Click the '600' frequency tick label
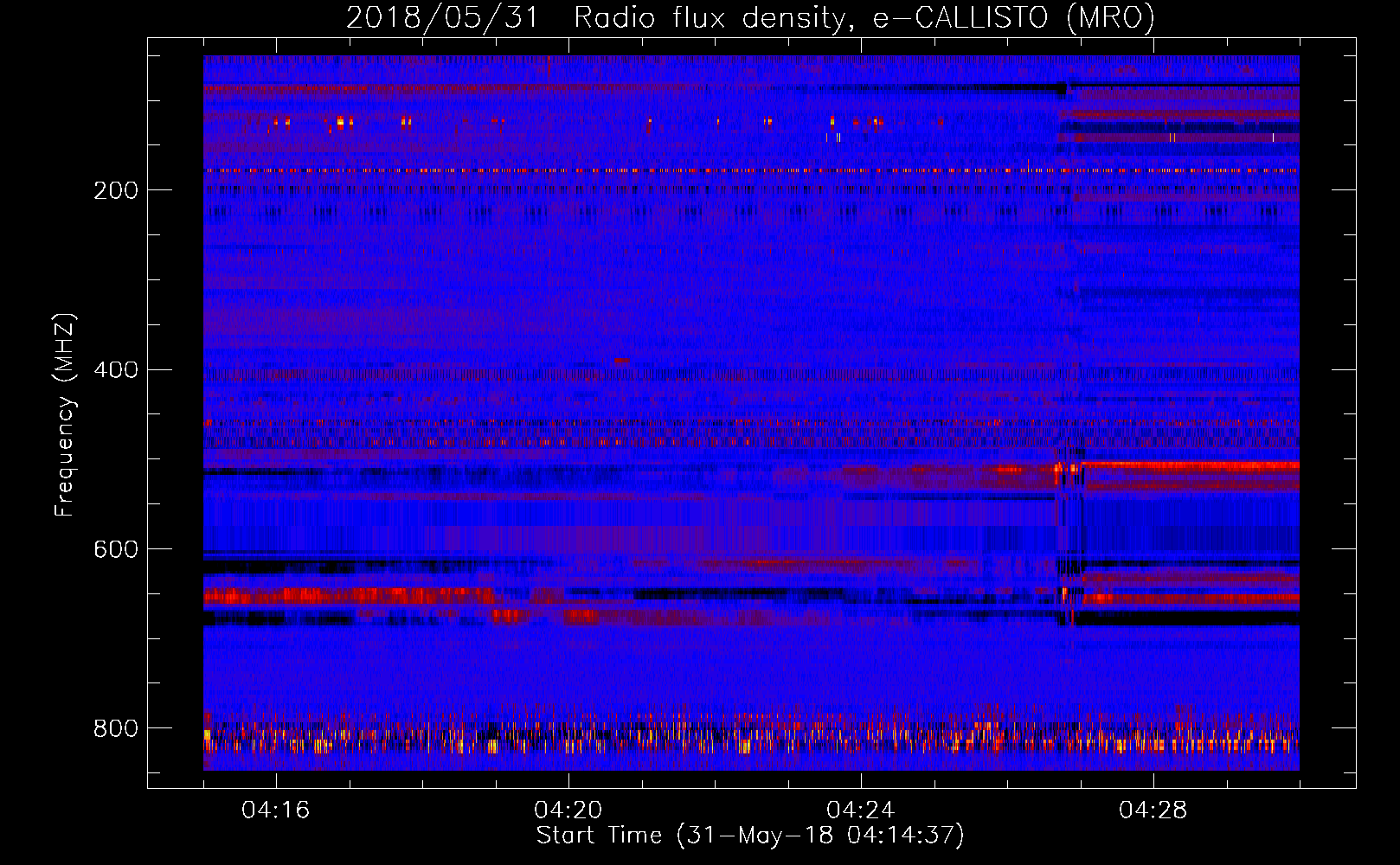The height and width of the screenshot is (865, 1400). [x=116, y=549]
